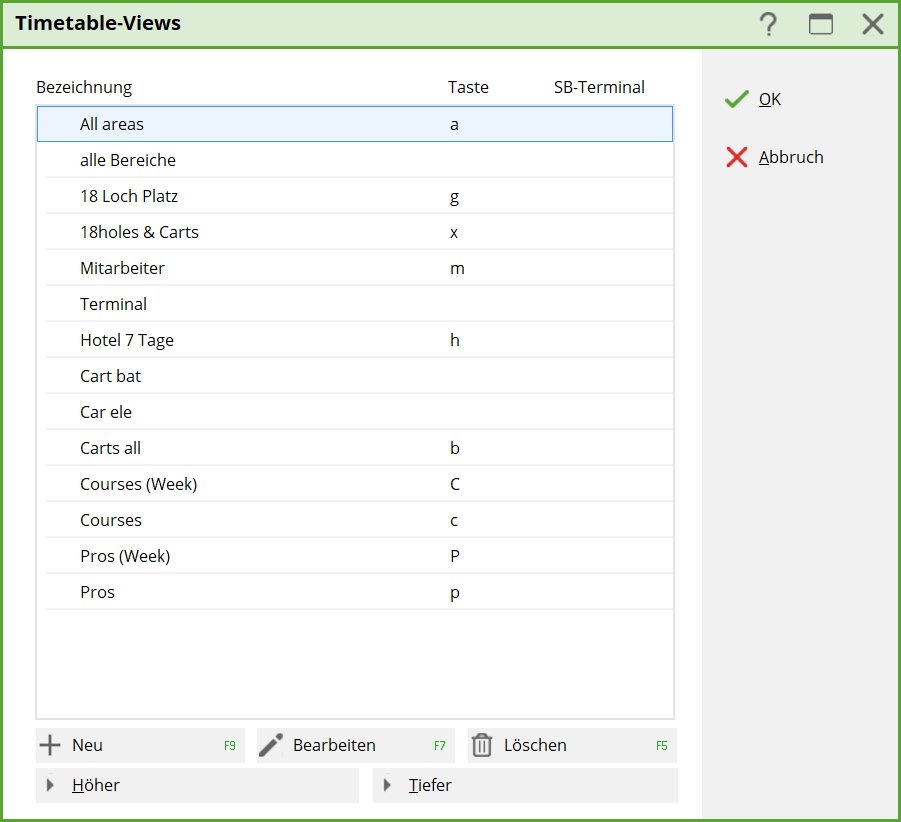901x822 pixels.
Task: Click the Bezeichnung column header
Action: (84, 87)
